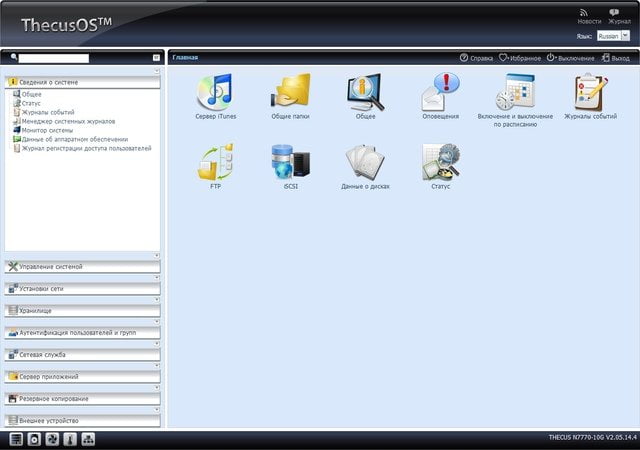
Task: Open Данные о дисках disk info icon
Action: pos(365,162)
